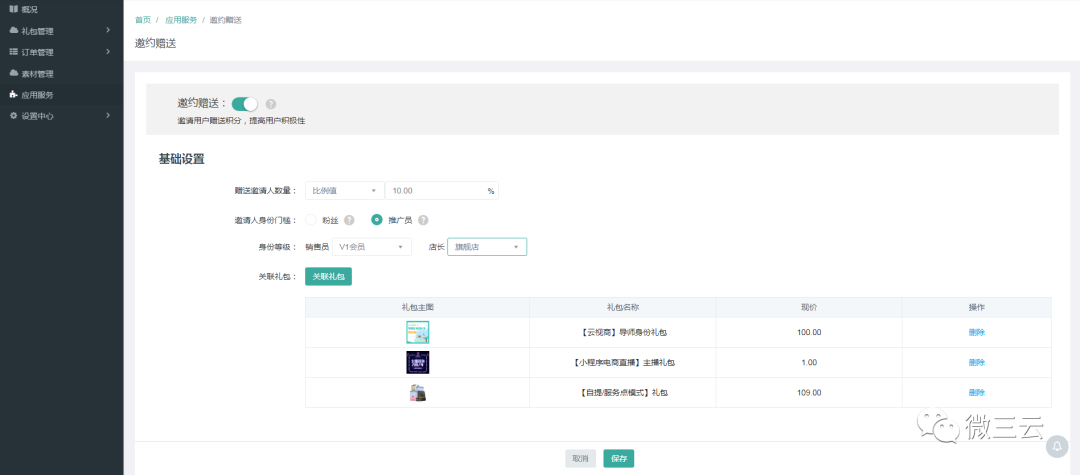Viewport: 1080px width, 475px height.
Task: Click the 概况 sidebar icon
Action: (13, 9)
